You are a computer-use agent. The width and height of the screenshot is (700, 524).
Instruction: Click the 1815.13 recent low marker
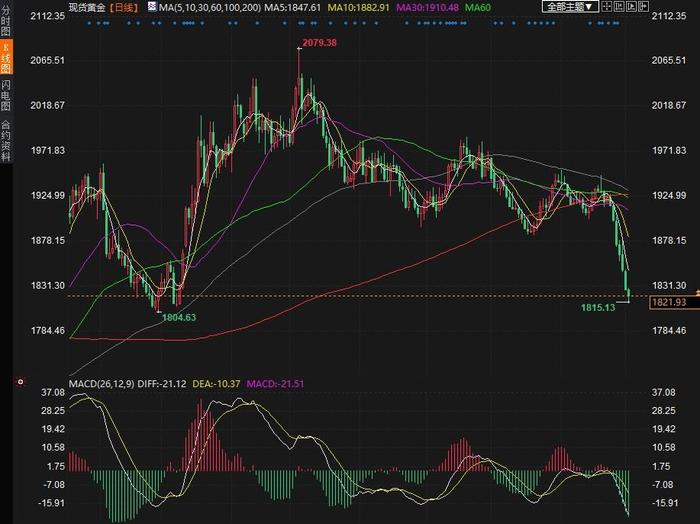(598, 308)
